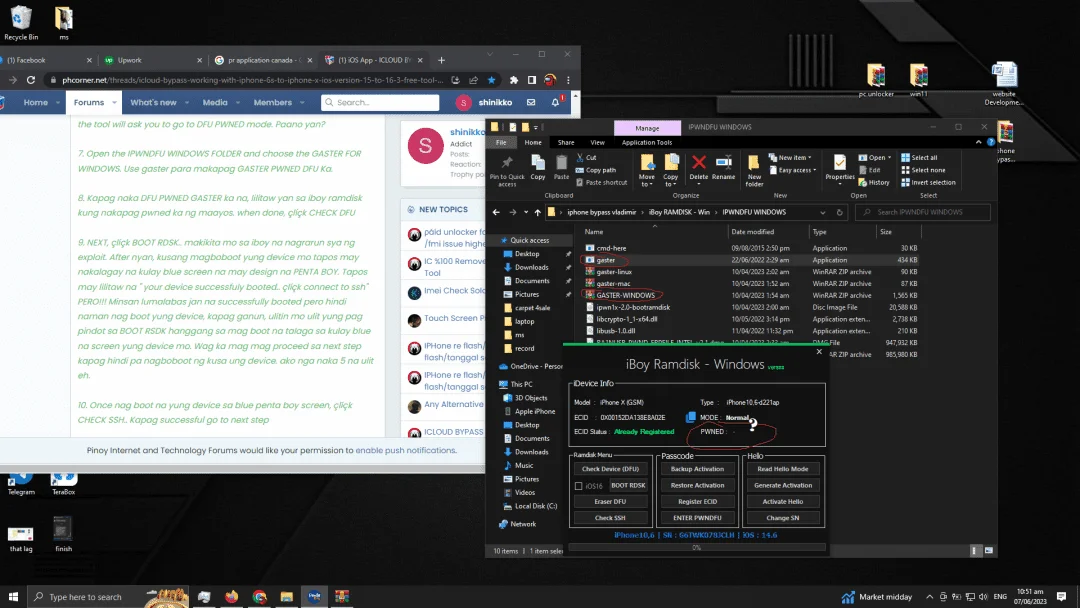The image size is (1080, 608).
Task: Switch to pr application canada tab
Action: click(x=264, y=60)
